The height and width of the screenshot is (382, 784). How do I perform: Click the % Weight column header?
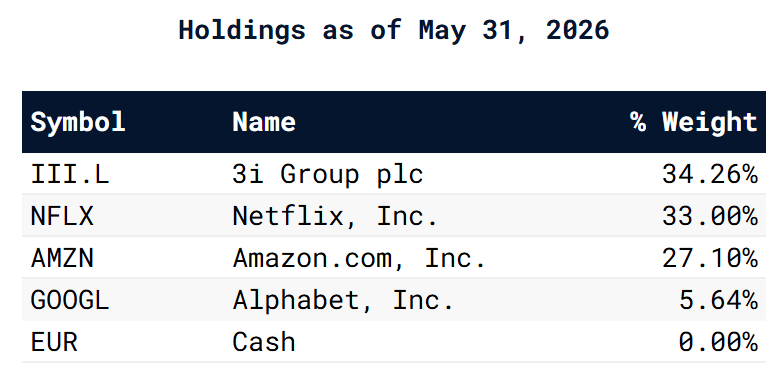coord(694,122)
